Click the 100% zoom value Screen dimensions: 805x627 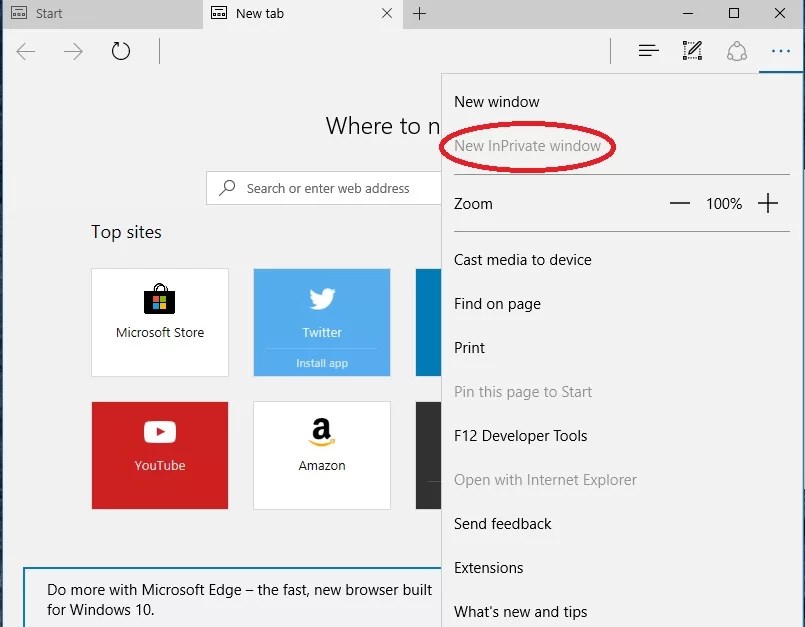pyautogui.click(x=724, y=204)
